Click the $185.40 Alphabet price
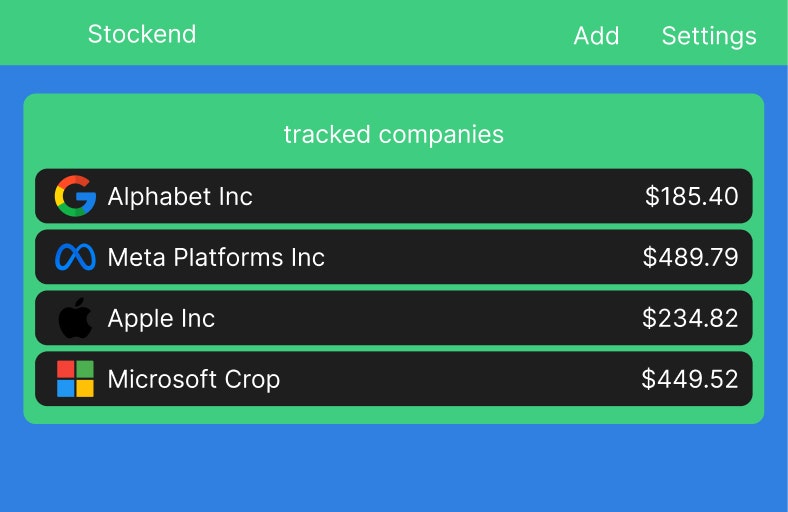The height and width of the screenshot is (512, 788). 692,196
